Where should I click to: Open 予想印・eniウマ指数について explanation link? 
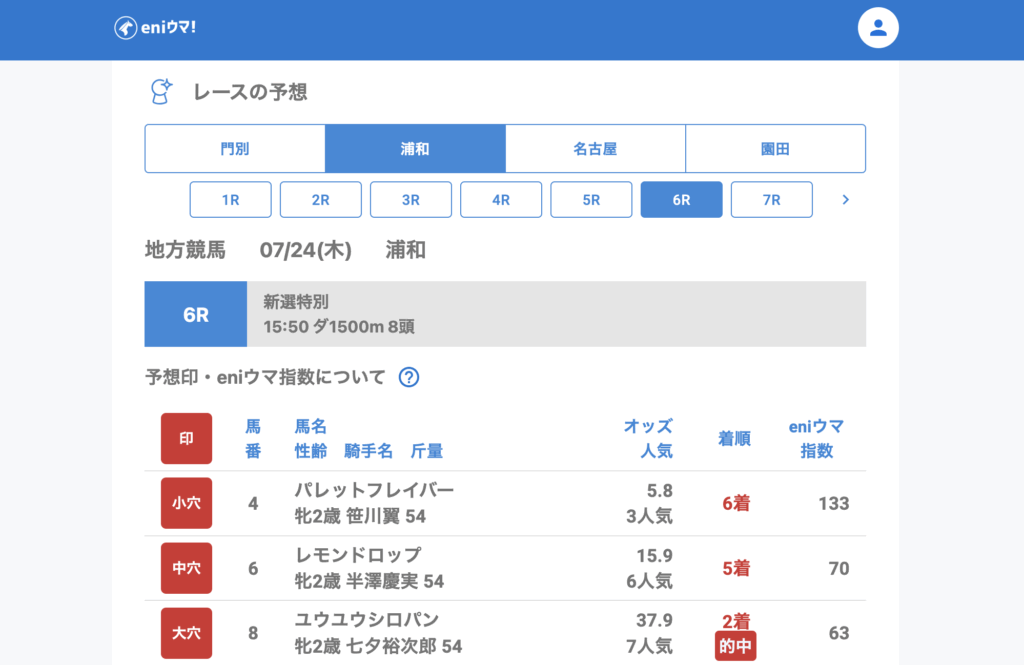(265, 377)
